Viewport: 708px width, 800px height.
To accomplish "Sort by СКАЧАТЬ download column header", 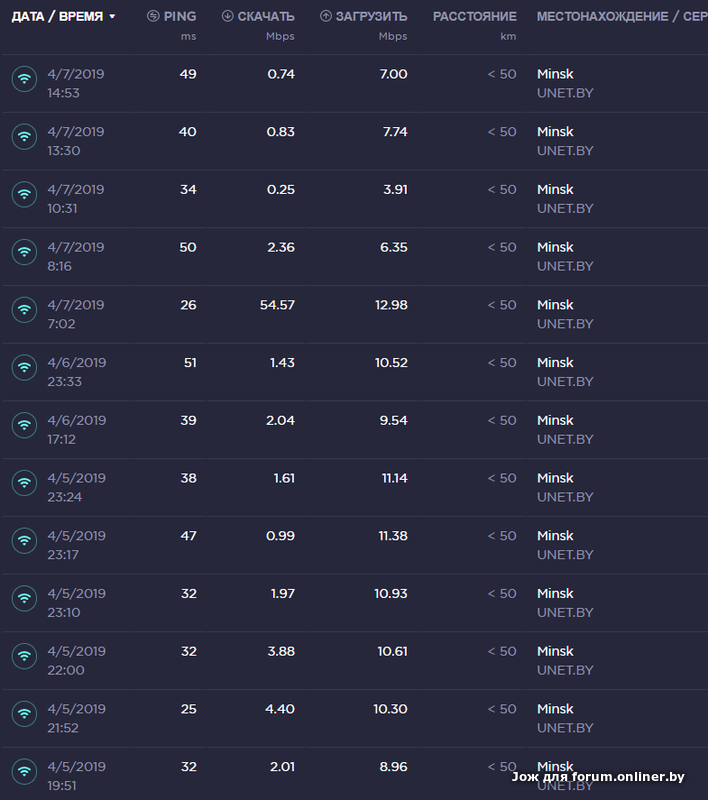I will point(258,17).
